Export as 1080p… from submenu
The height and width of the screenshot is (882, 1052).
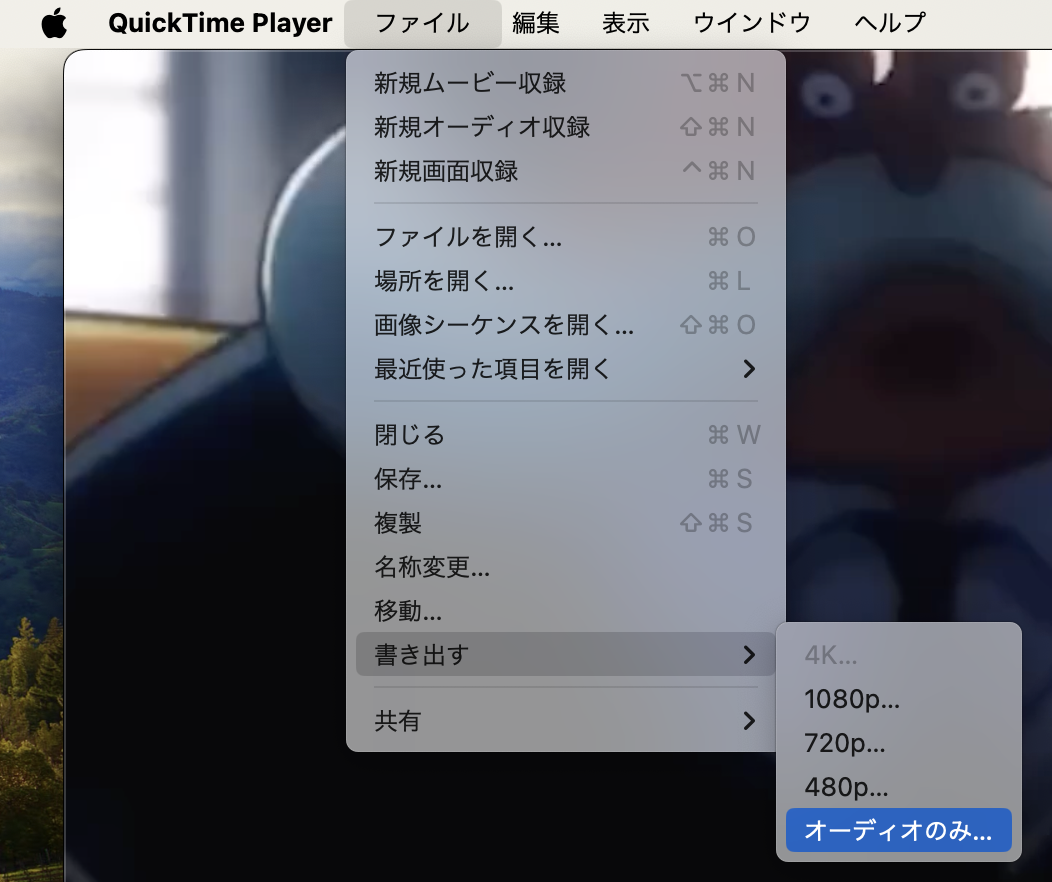898,699
